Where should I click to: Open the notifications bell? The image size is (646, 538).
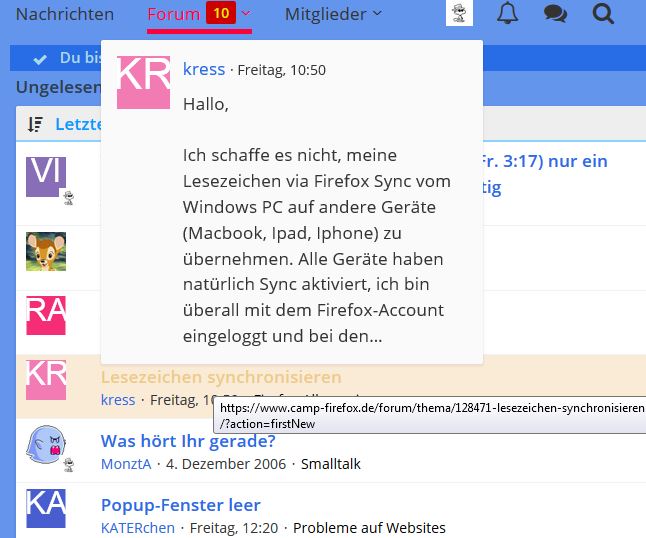(x=508, y=14)
